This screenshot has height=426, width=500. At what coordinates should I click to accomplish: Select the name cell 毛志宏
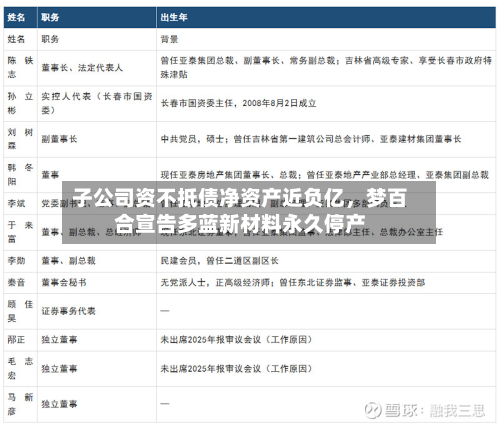pyautogui.click(x=20, y=369)
